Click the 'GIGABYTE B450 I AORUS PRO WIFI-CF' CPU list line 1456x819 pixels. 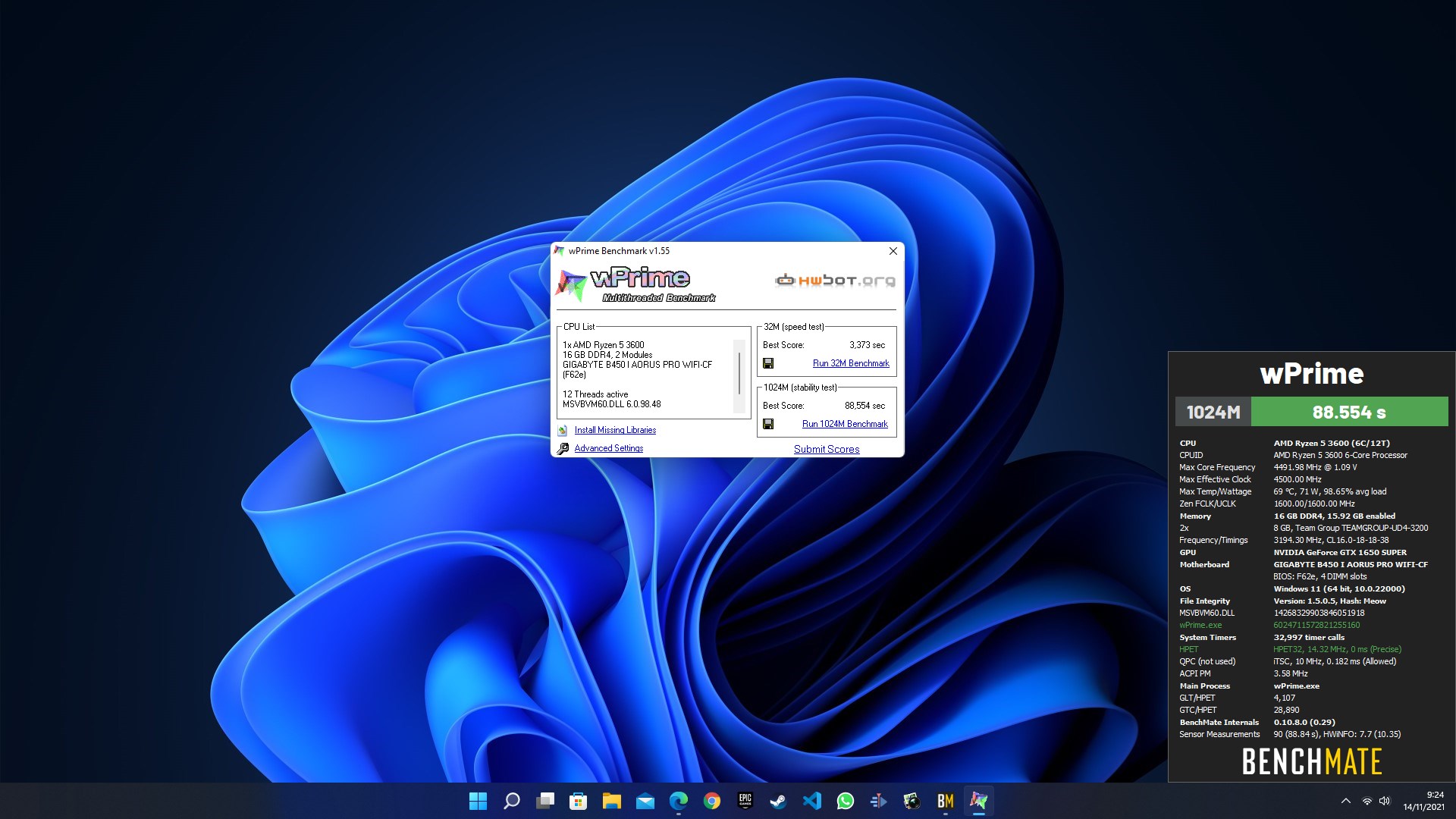coord(638,365)
